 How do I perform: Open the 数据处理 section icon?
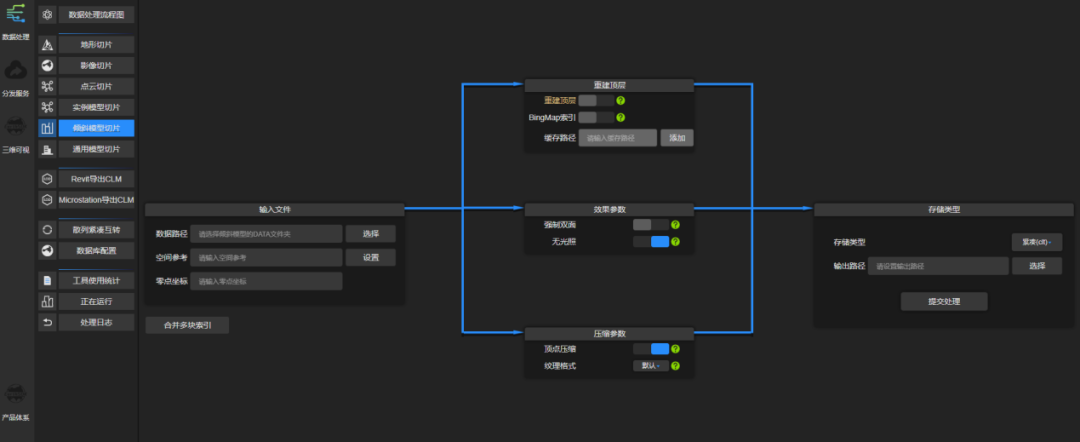pos(16,14)
